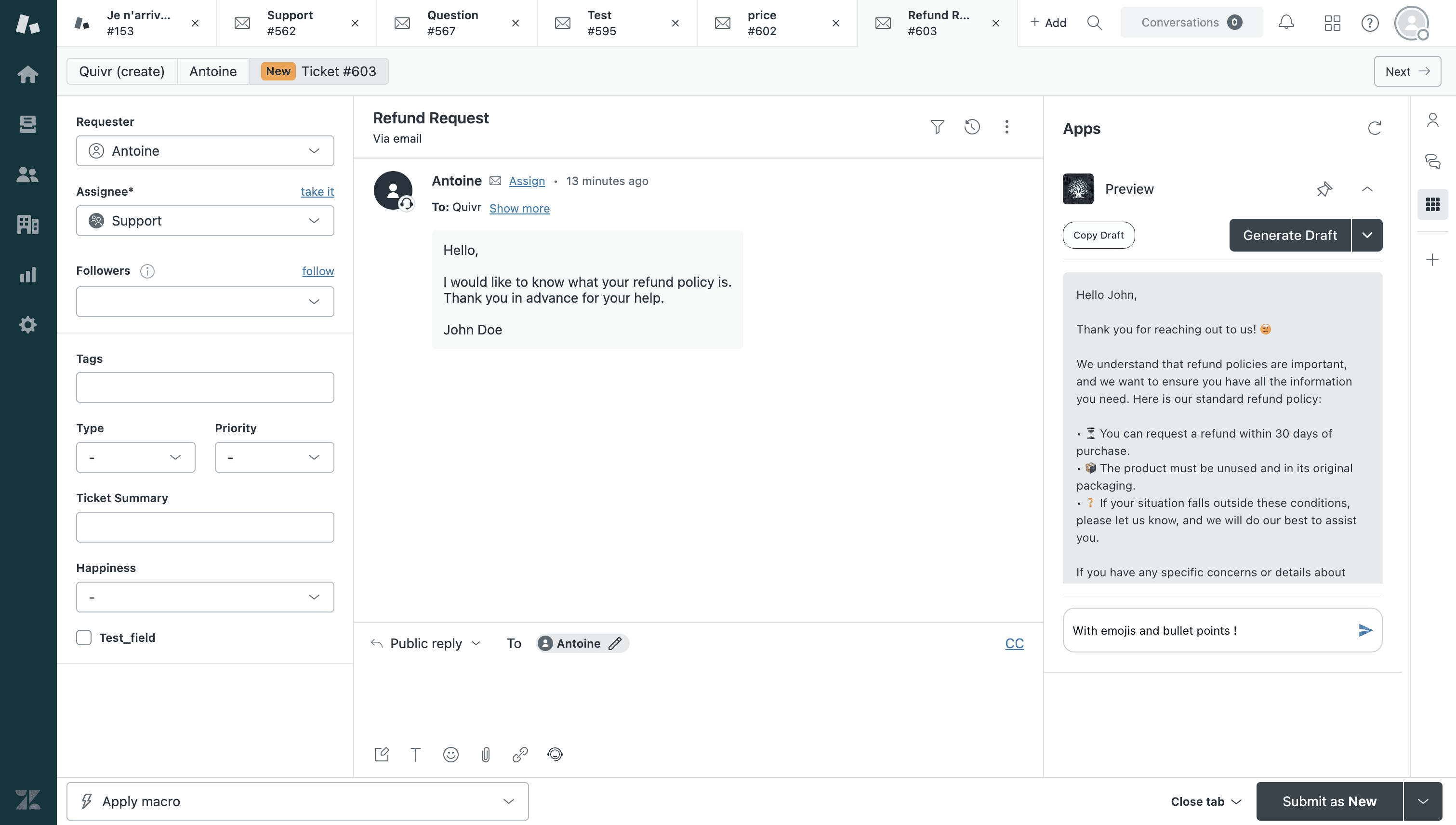The image size is (1456, 825).
Task: Open Generate Draft options arrow
Action: (1367, 235)
